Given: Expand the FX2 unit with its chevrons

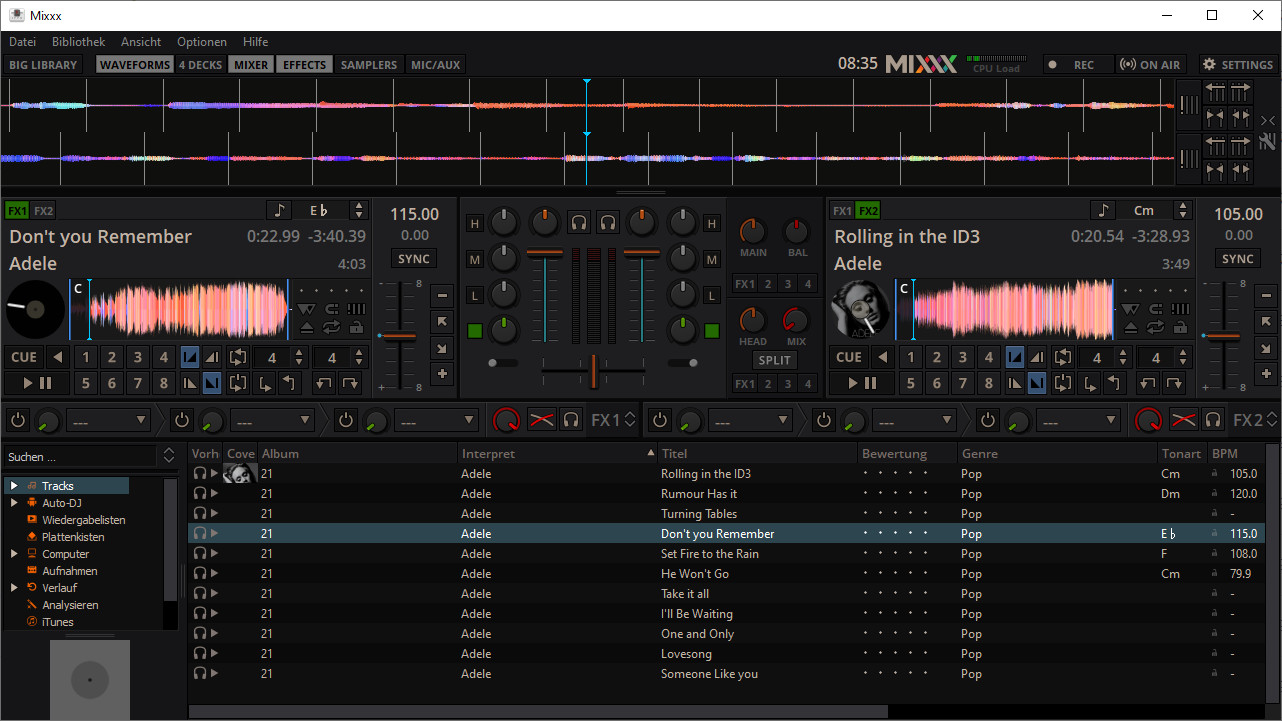Looking at the screenshot, I should (1271, 420).
